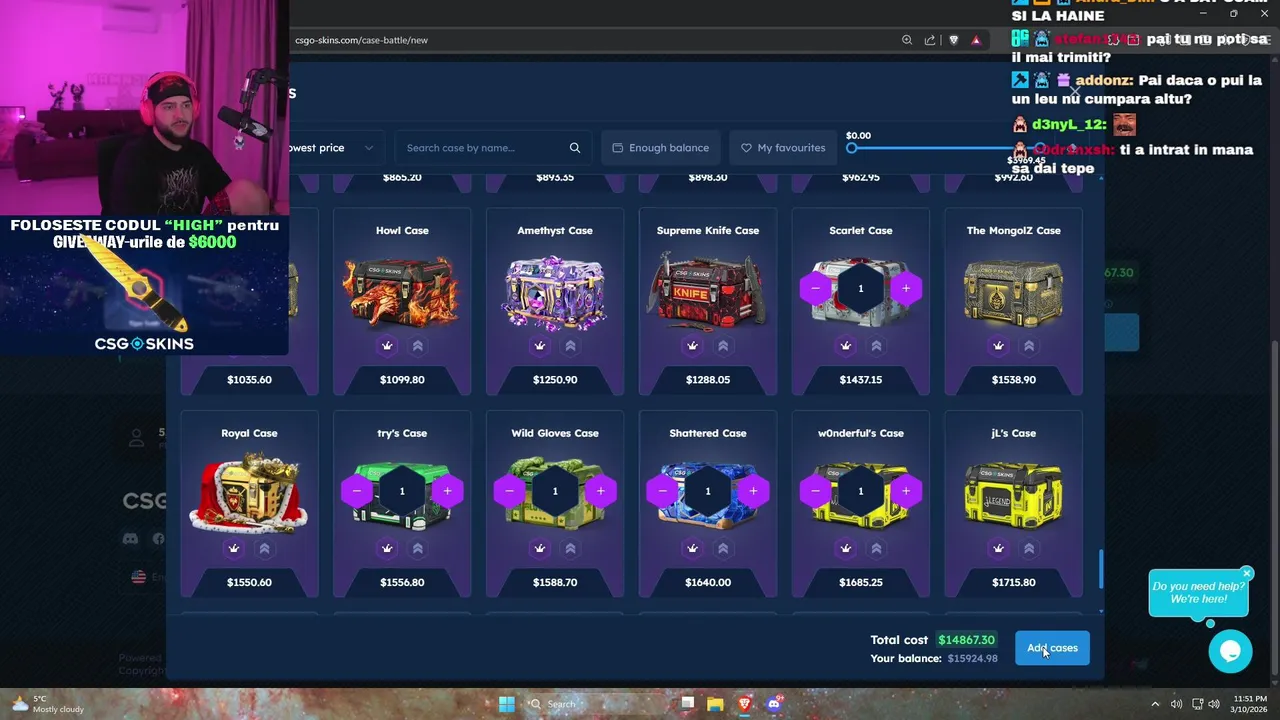The width and height of the screenshot is (1280, 720).
Task: Click the crown icon under Howl Case
Action: point(387,346)
